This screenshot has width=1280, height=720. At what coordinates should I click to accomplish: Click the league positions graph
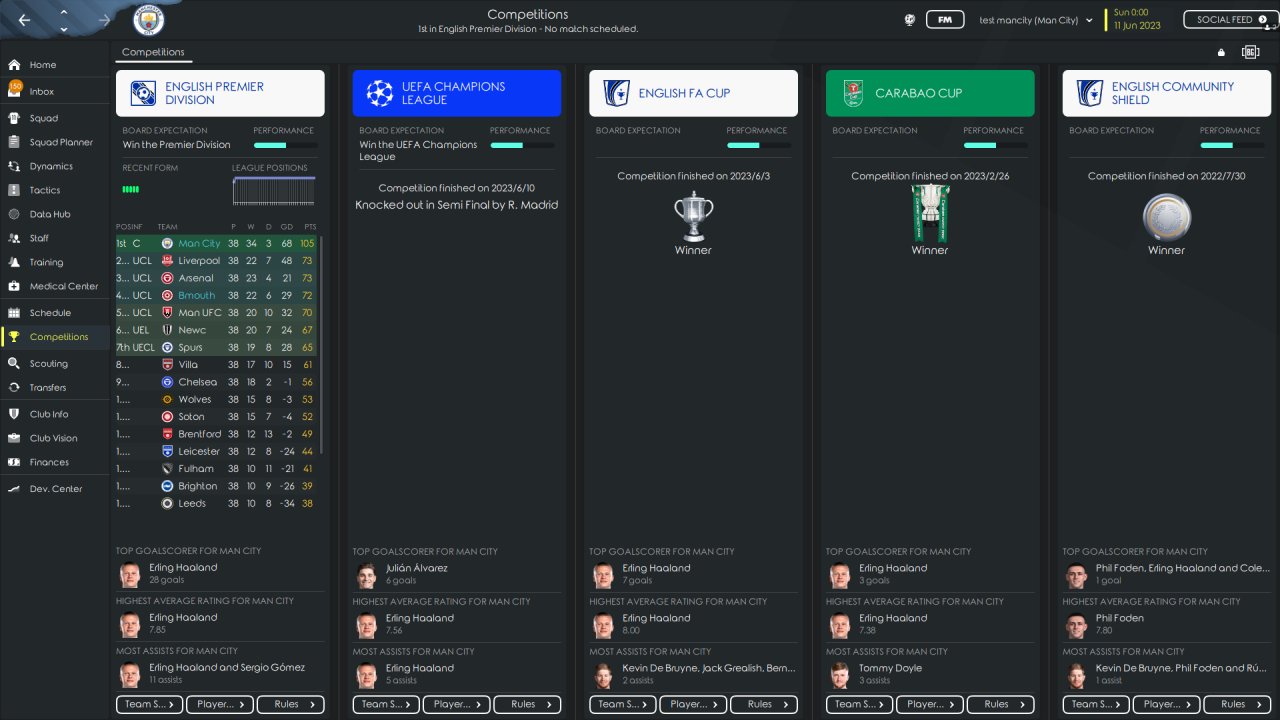click(x=274, y=191)
